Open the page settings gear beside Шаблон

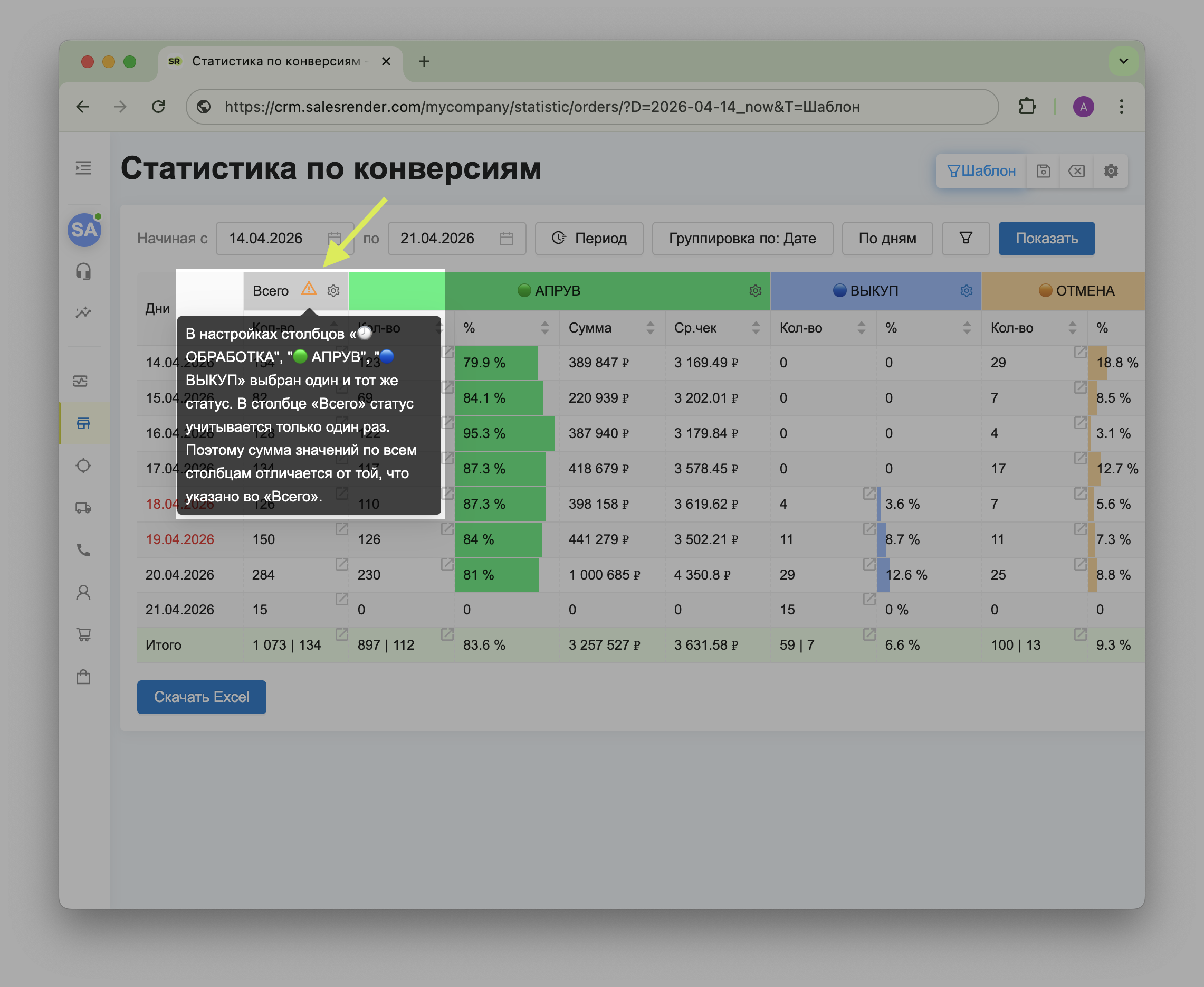pyautogui.click(x=1111, y=170)
